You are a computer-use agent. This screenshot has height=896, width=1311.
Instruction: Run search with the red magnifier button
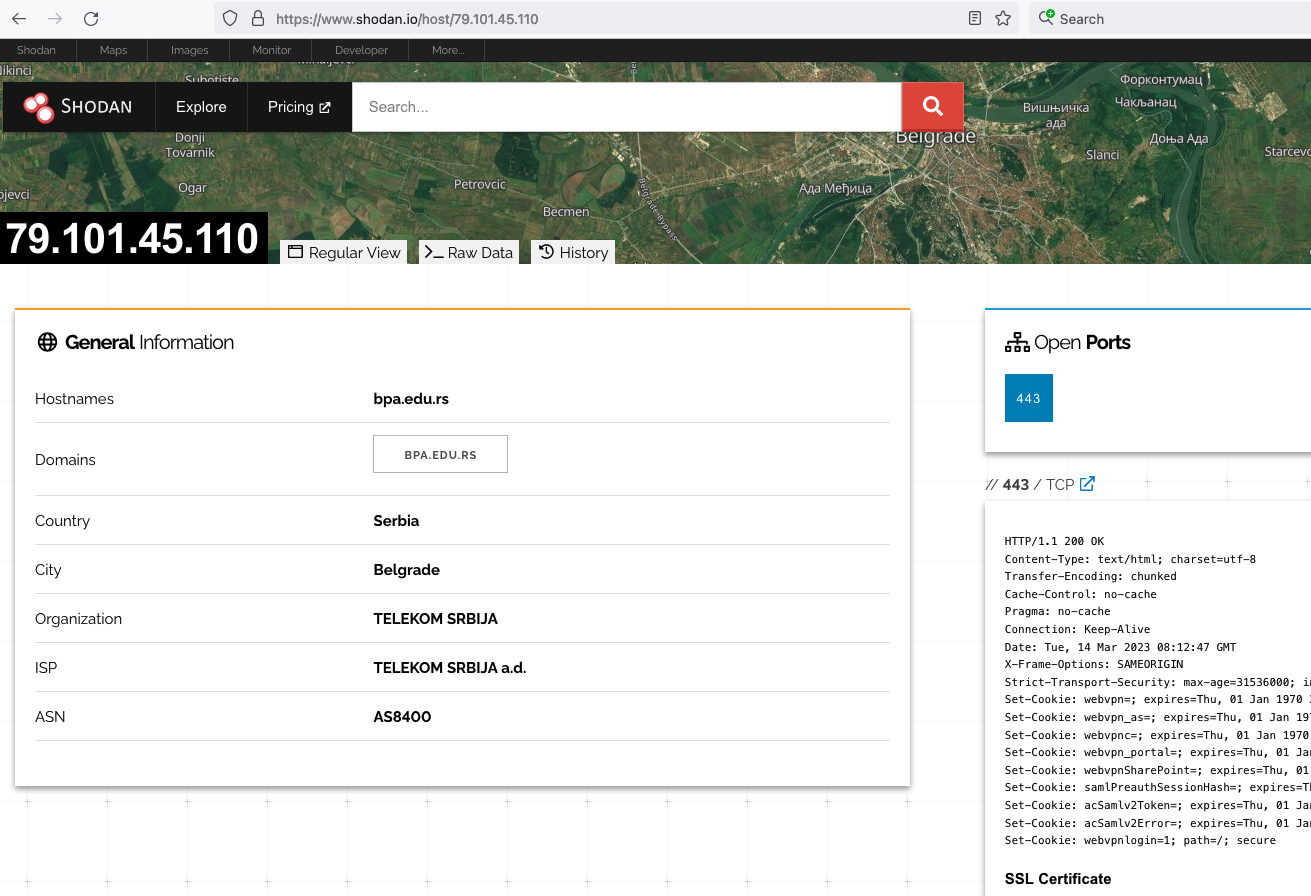pos(933,107)
